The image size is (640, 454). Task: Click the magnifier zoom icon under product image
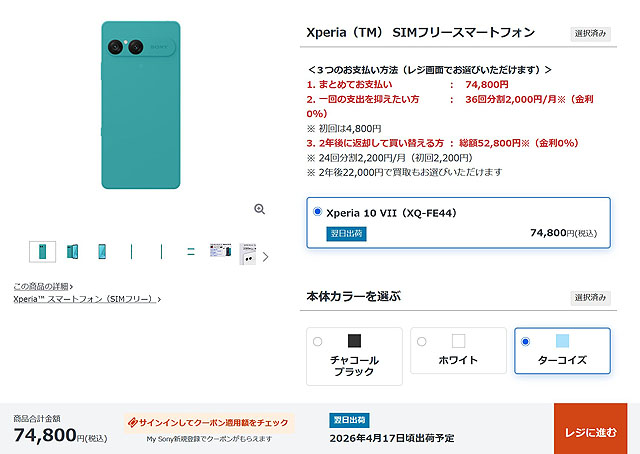coord(259,209)
